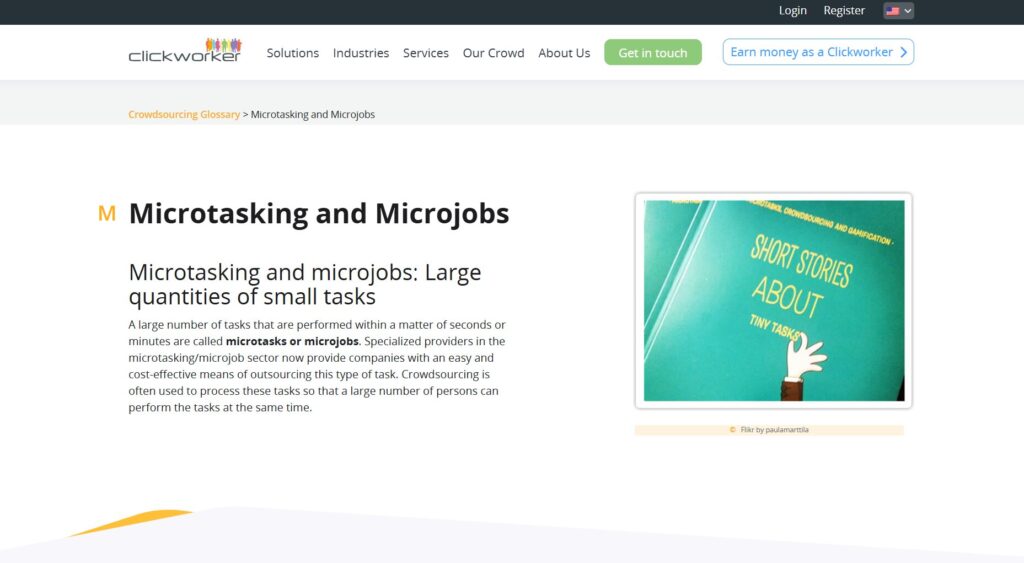Click the bold microtasks or microjobs text
This screenshot has height=563, width=1024.
coord(292,341)
